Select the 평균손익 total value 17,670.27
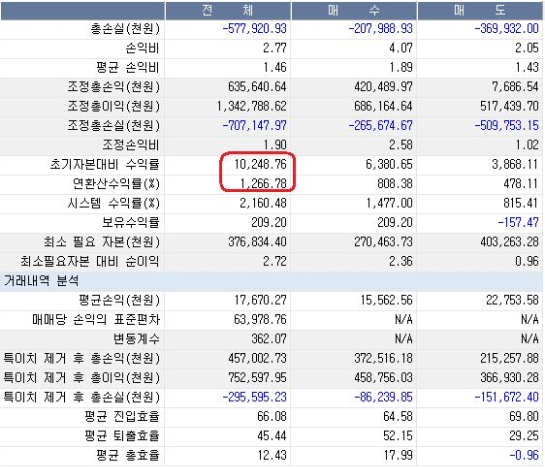This screenshot has height=468, width=545. [260, 300]
